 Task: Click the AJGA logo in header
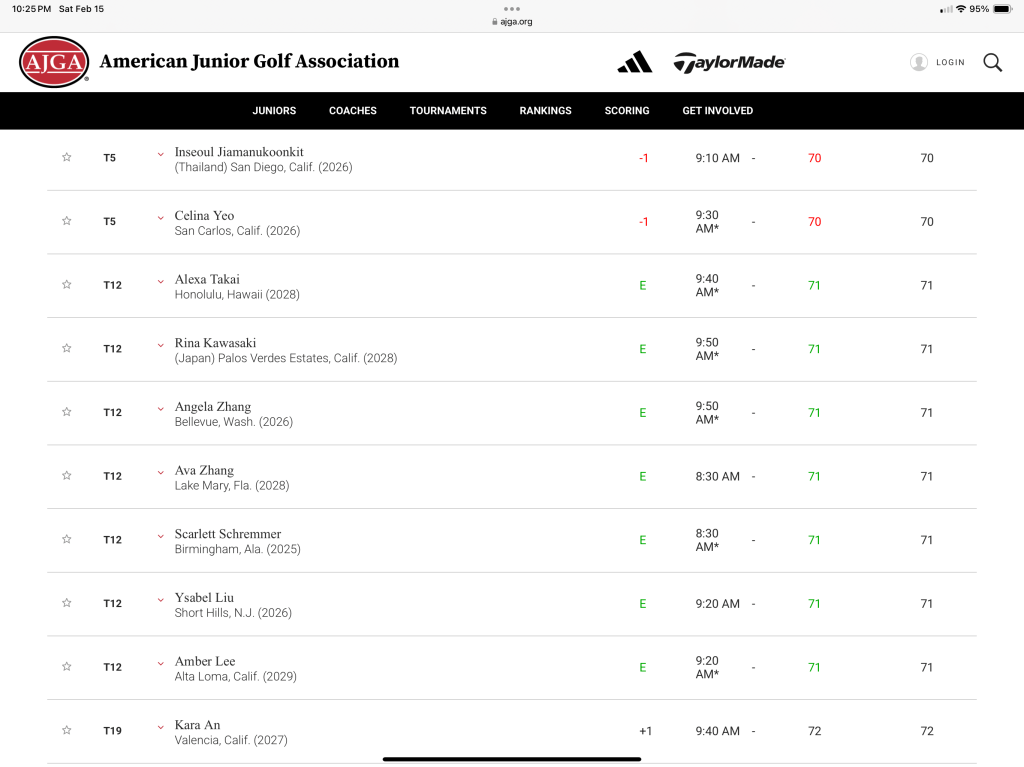[x=54, y=62]
